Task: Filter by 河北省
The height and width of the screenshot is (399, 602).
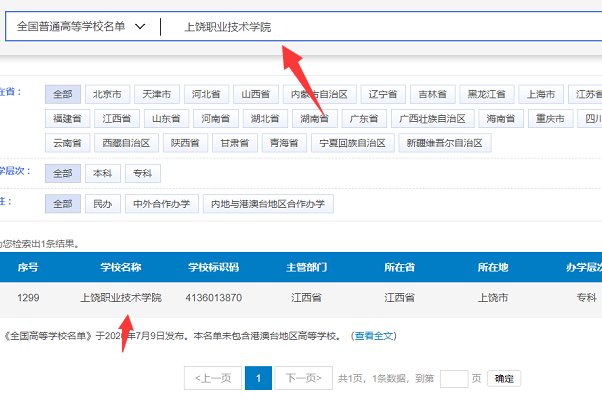Action: coord(207,94)
